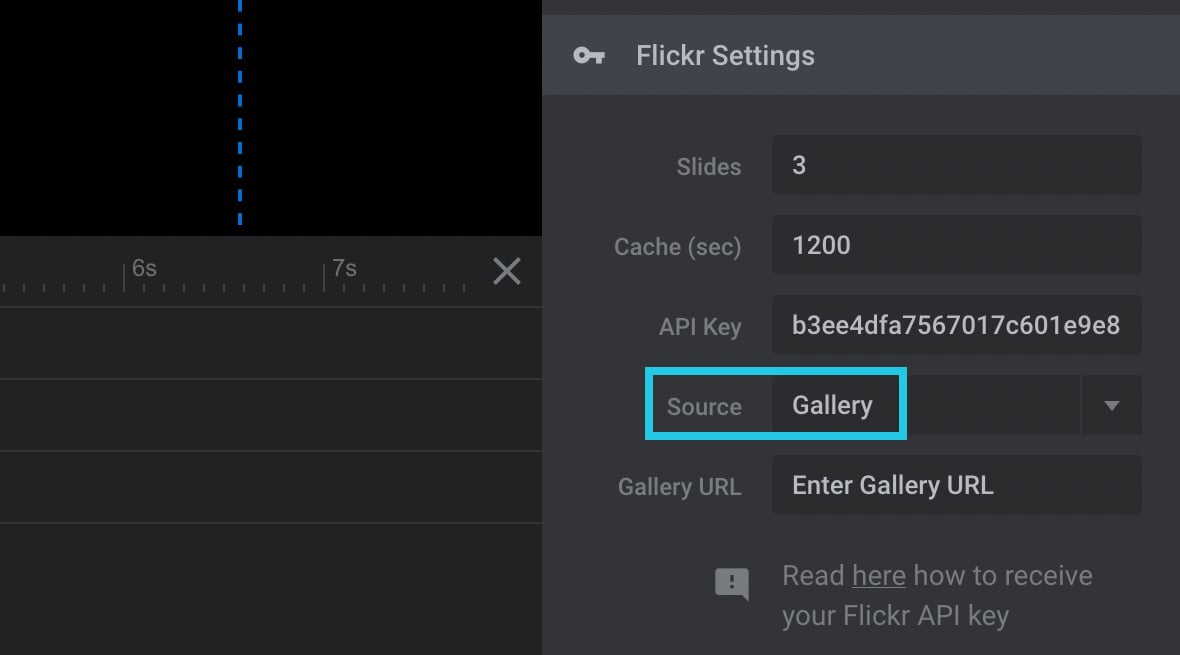Viewport: 1180px width, 655px height.
Task: Click the API Key input field
Action: (956, 325)
